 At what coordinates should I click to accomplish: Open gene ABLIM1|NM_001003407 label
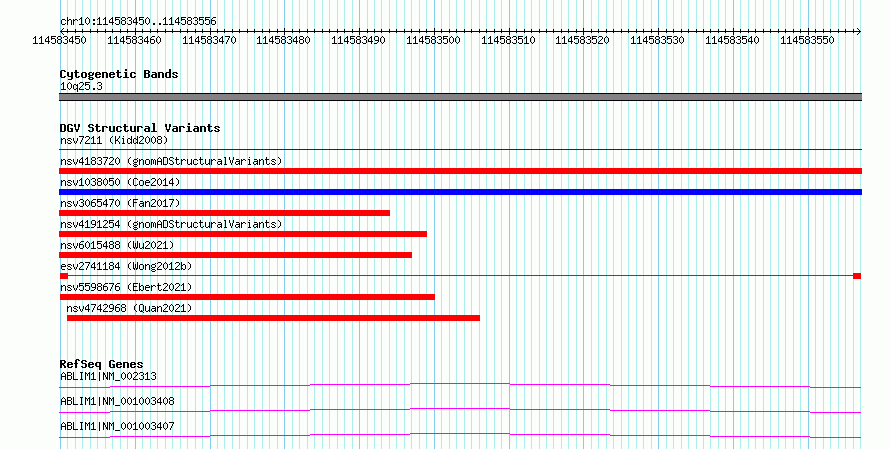point(117,426)
